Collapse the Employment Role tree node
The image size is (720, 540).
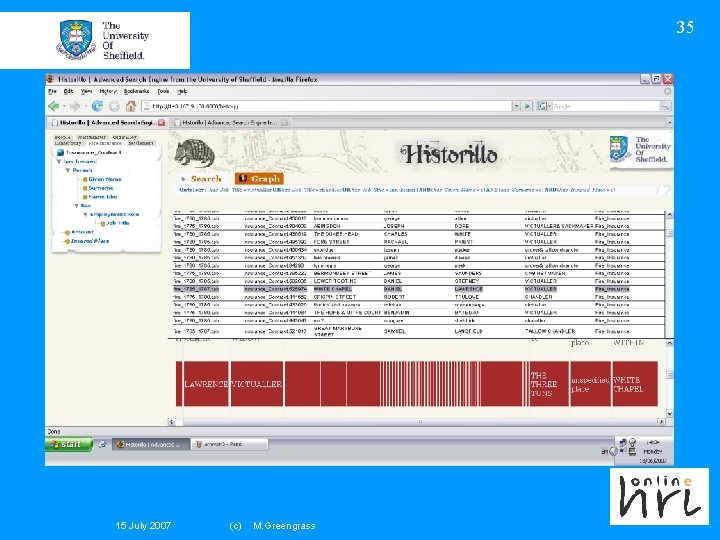point(85,214)
